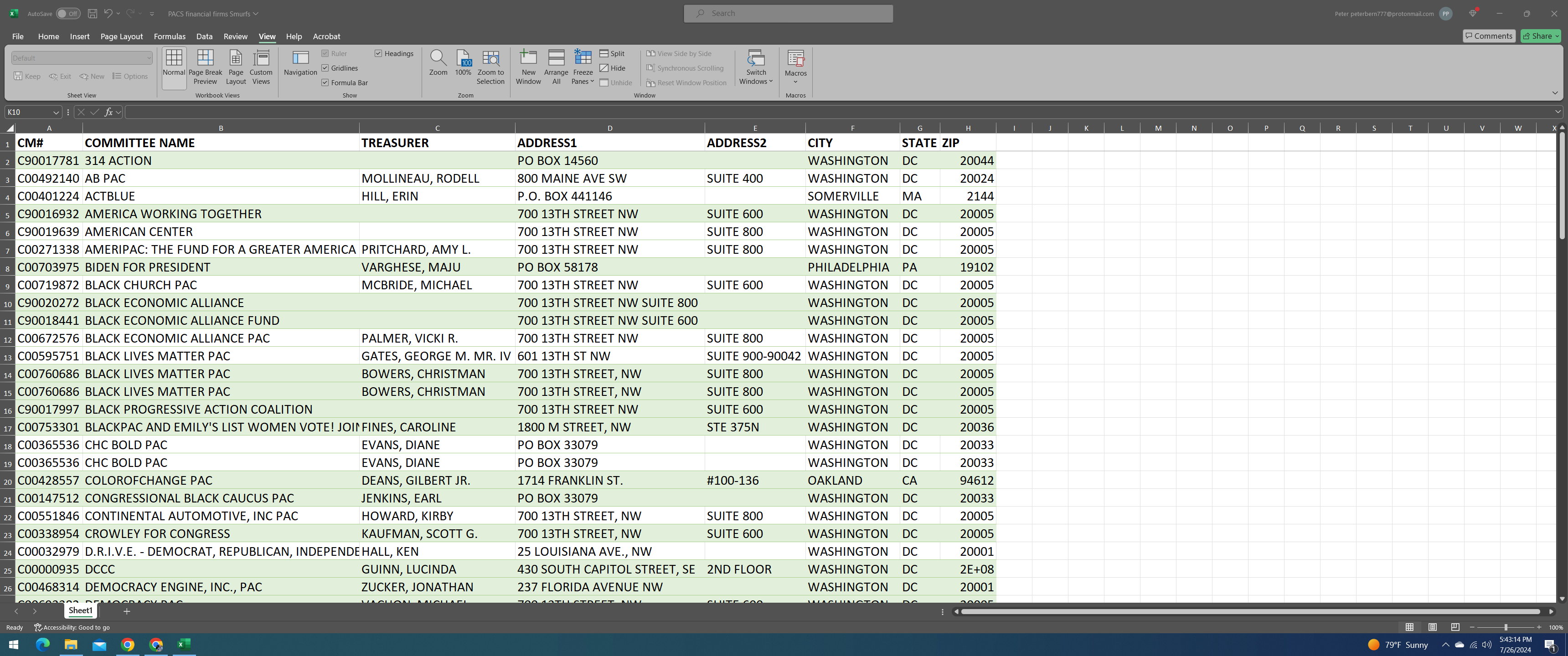Click zoom out minus button

coord(1472,627)
